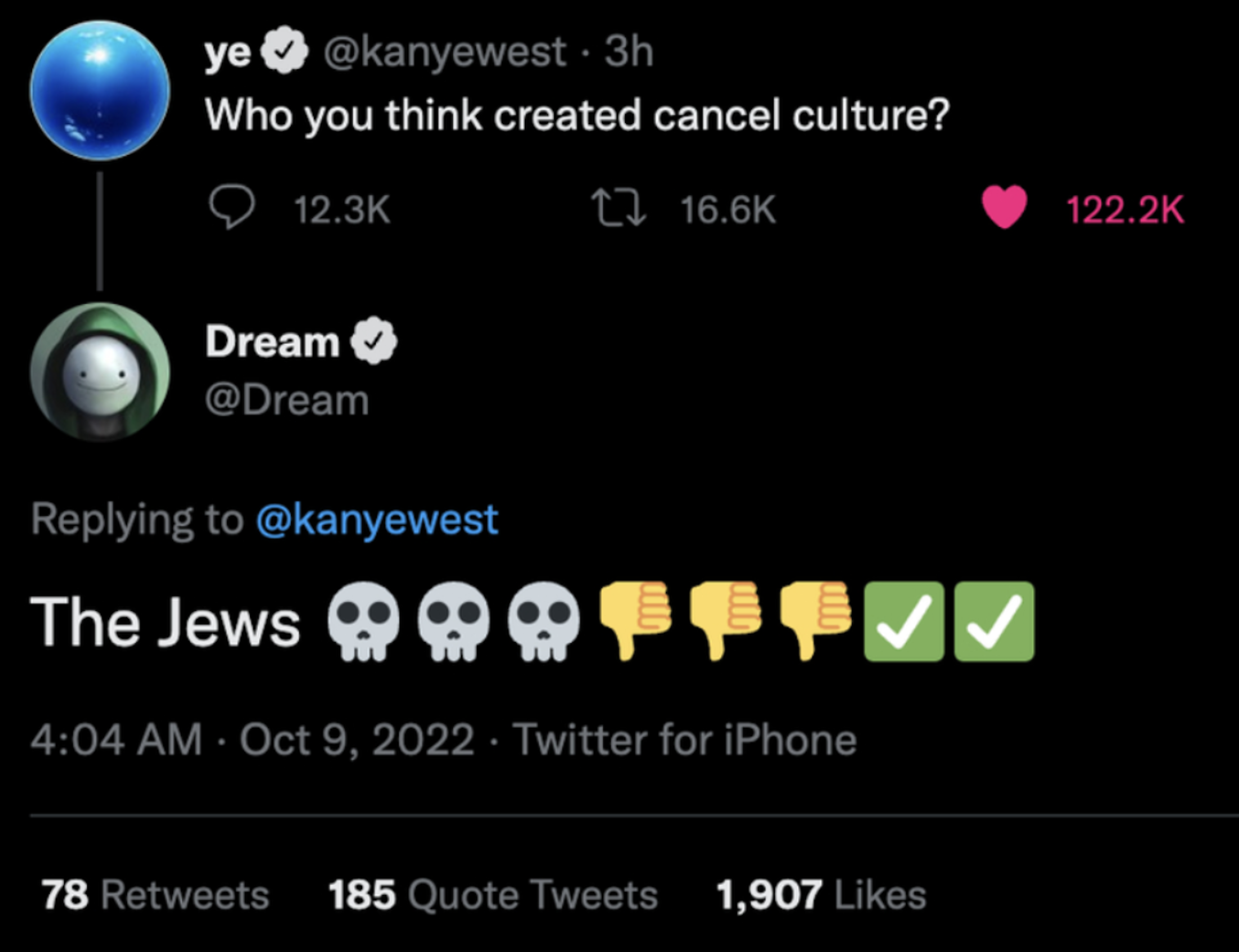1239x952 pixels.
Task: Open the blue @kanyewest reply link
Action: click(377, 519)
